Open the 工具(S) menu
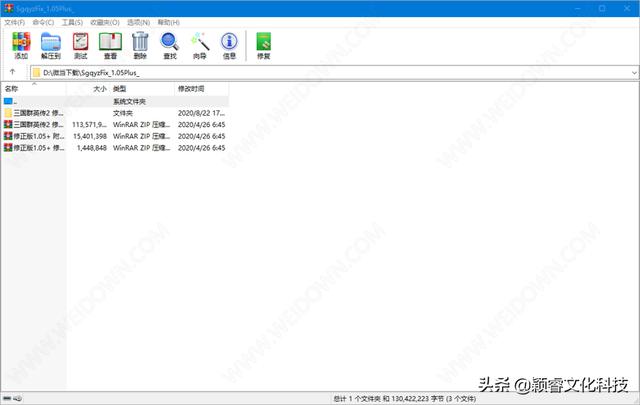Screen dimensions: 640x405 [72, 22]
